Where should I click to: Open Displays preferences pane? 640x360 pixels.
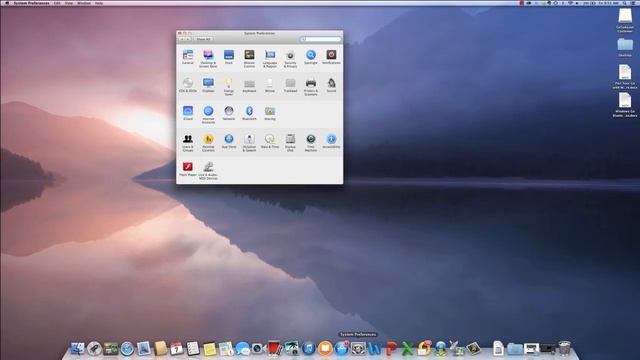208,85
